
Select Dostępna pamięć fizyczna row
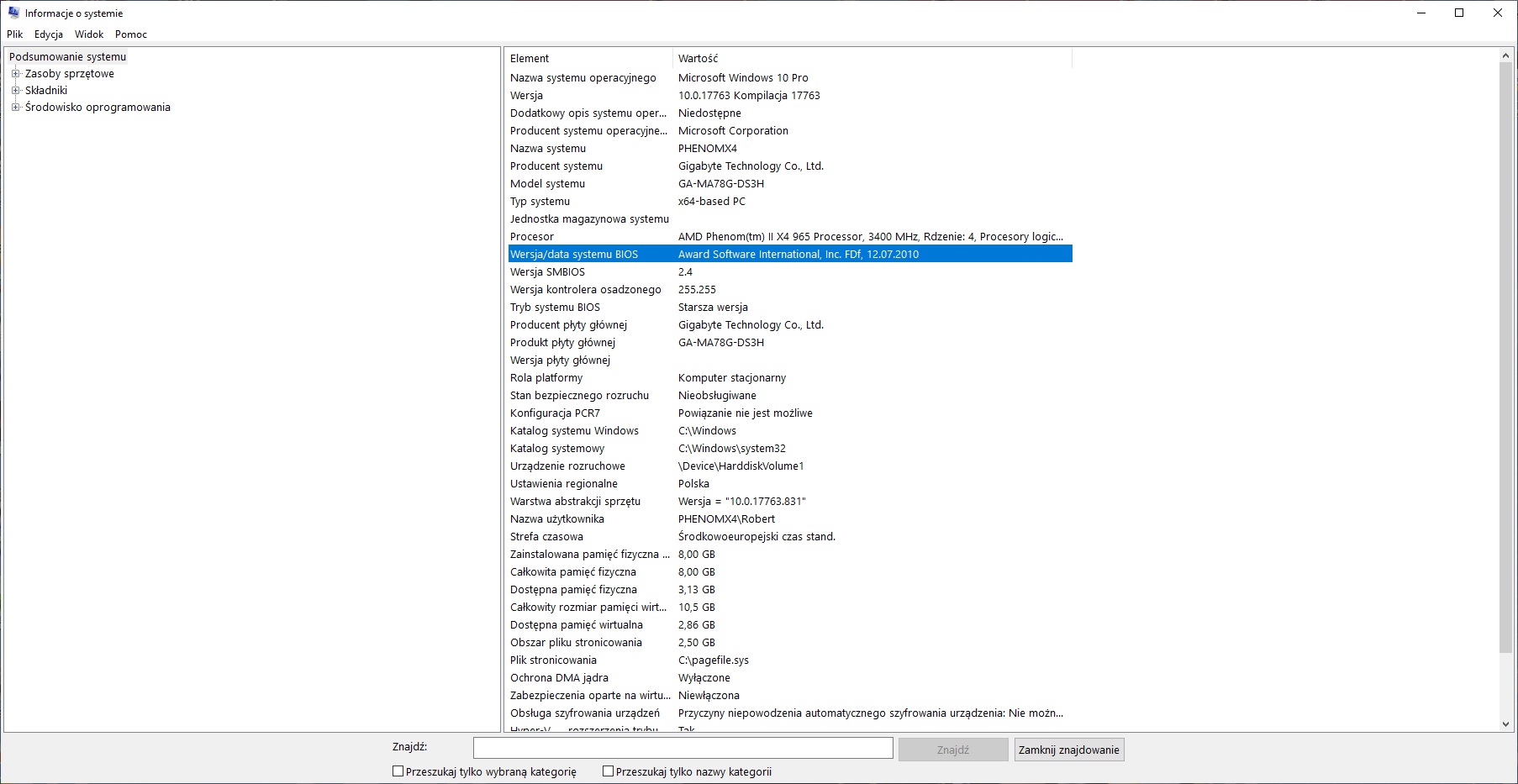click(790, 590)
